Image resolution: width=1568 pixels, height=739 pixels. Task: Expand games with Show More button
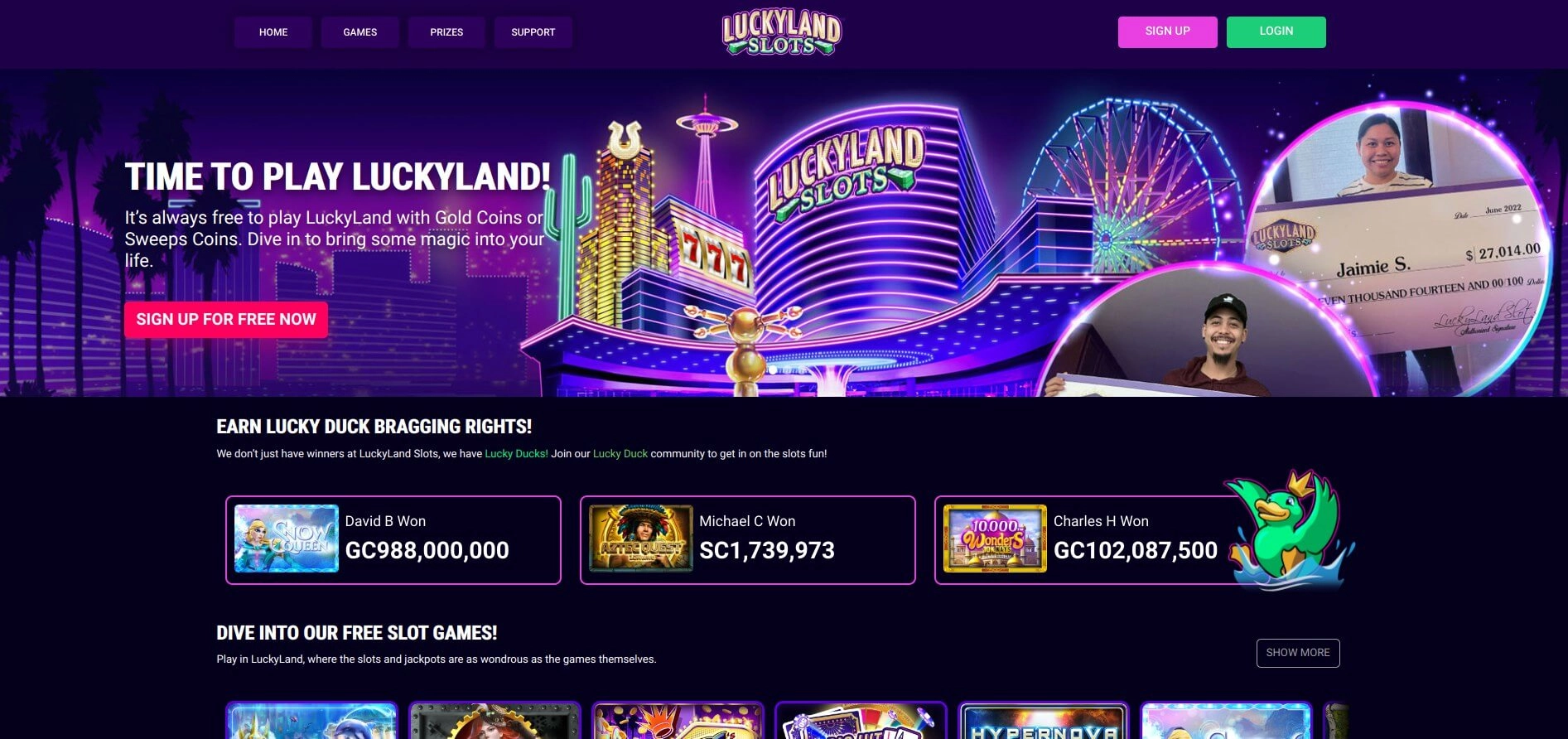(1298, 653)
